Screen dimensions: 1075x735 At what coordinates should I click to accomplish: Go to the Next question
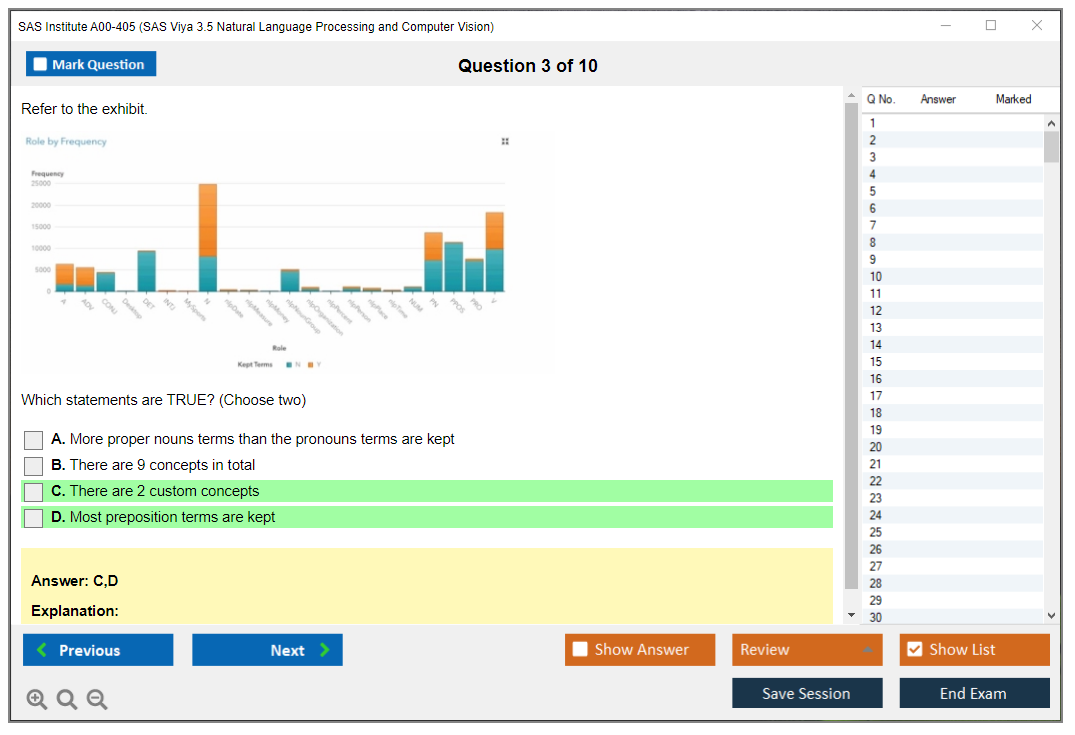click(x=267, y=650)
